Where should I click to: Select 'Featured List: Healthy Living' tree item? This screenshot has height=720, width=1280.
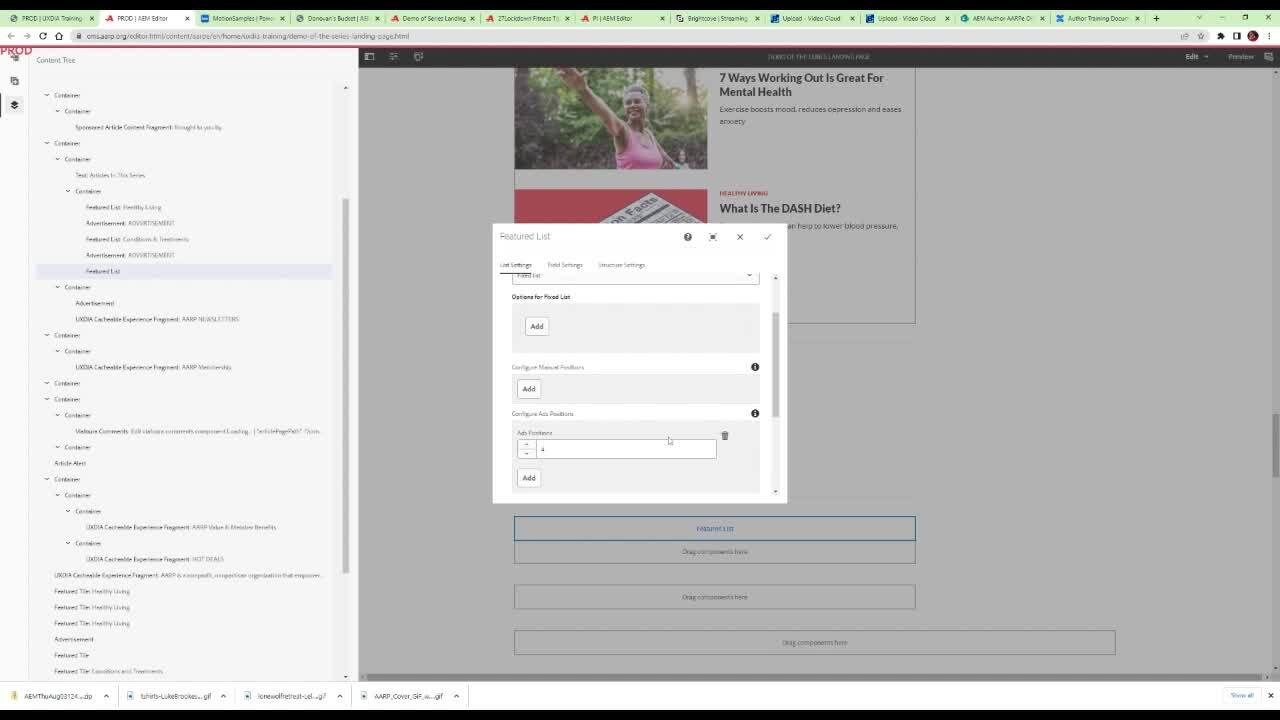point(123,207)
